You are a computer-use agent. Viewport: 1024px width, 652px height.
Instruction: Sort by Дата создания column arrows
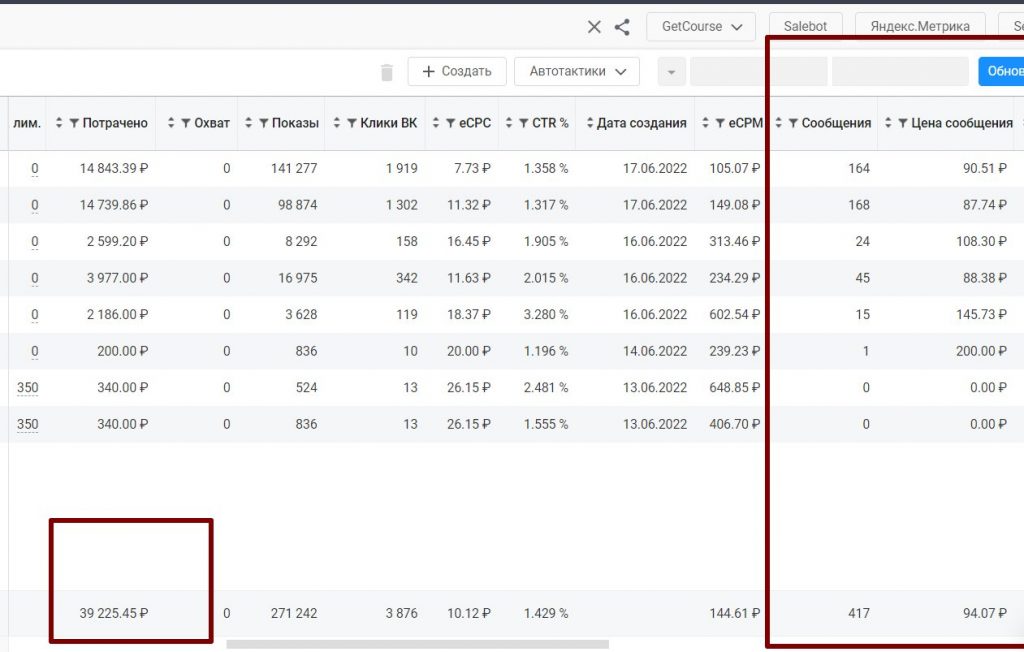[x=589, y=123]
